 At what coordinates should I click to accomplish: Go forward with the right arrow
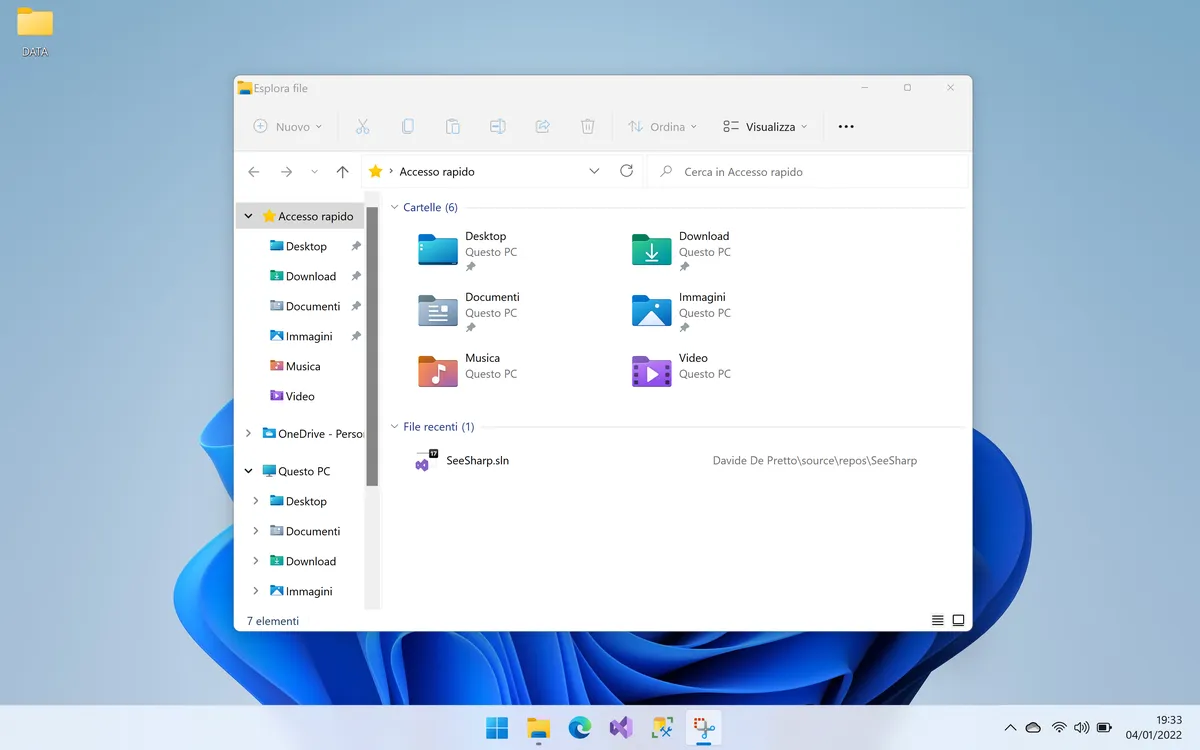[x=286, y=172]
